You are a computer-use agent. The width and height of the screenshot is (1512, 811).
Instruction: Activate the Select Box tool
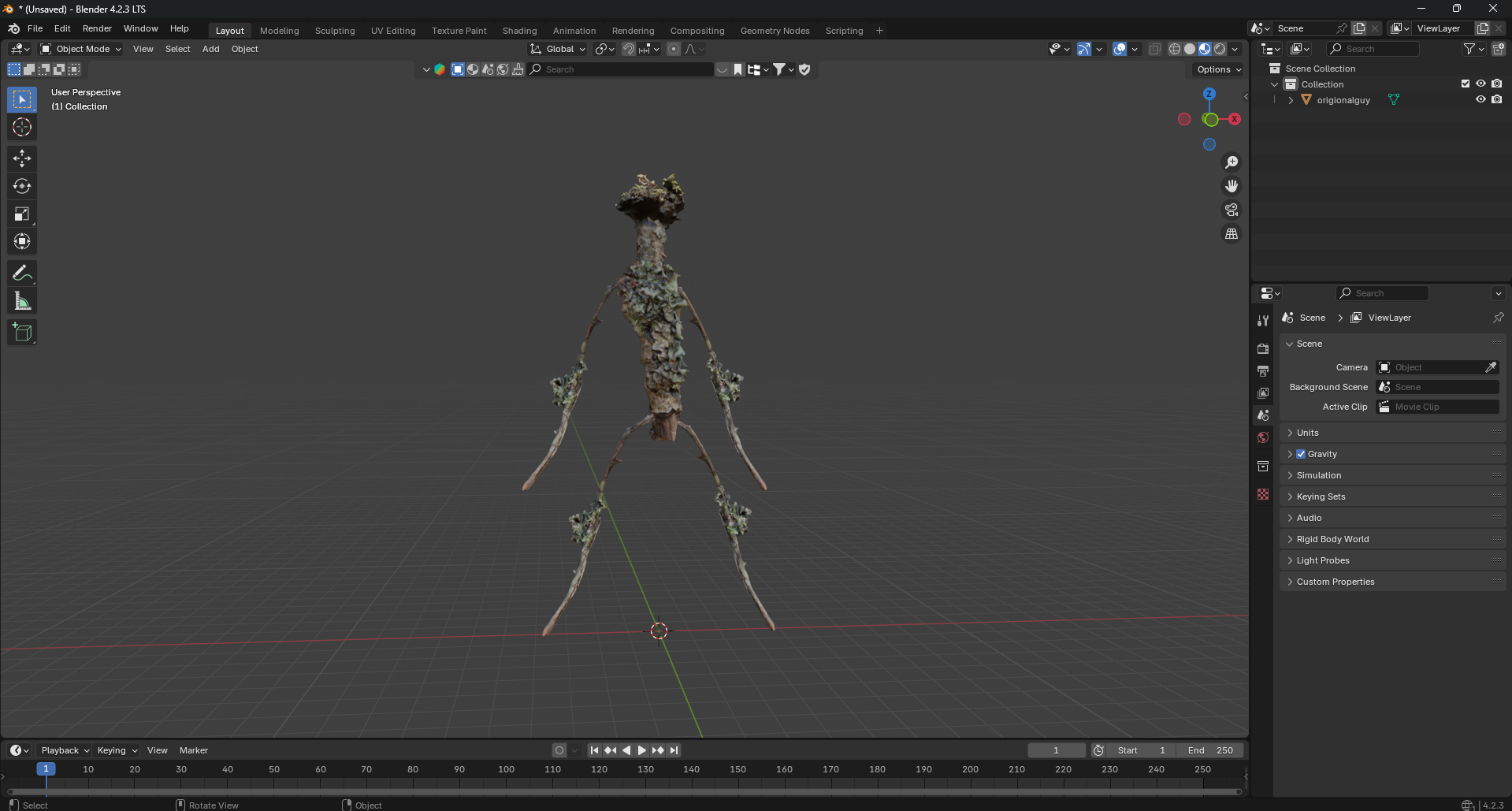coord(22,99)
